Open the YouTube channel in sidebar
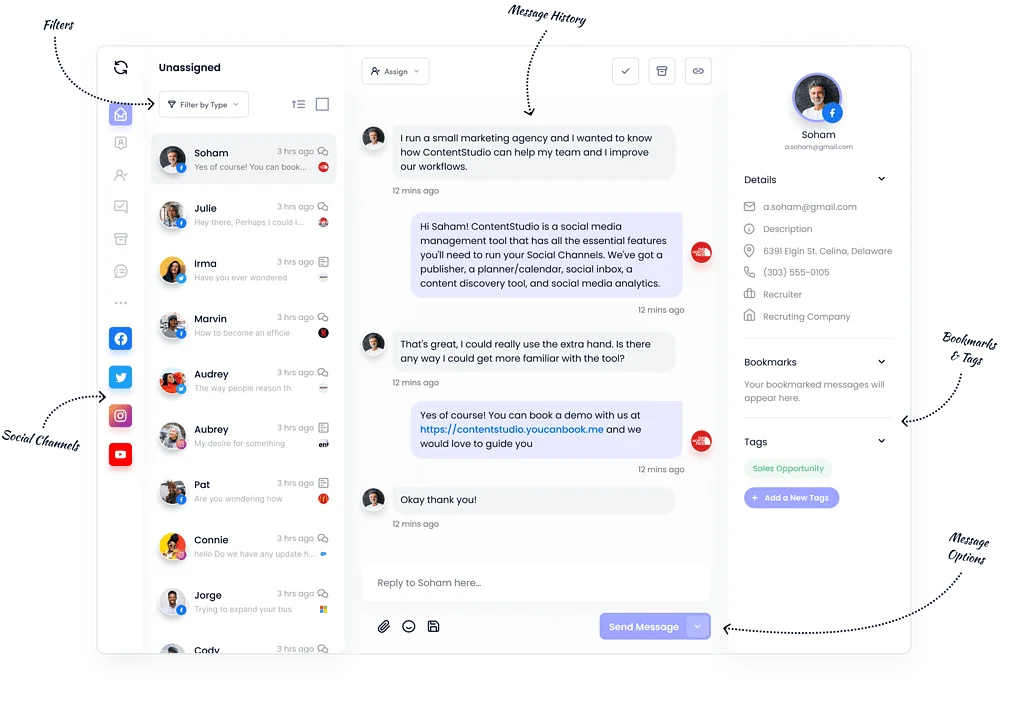Image resolution: width=1023 pixels, height=704 pixels. tap(121, 454)
